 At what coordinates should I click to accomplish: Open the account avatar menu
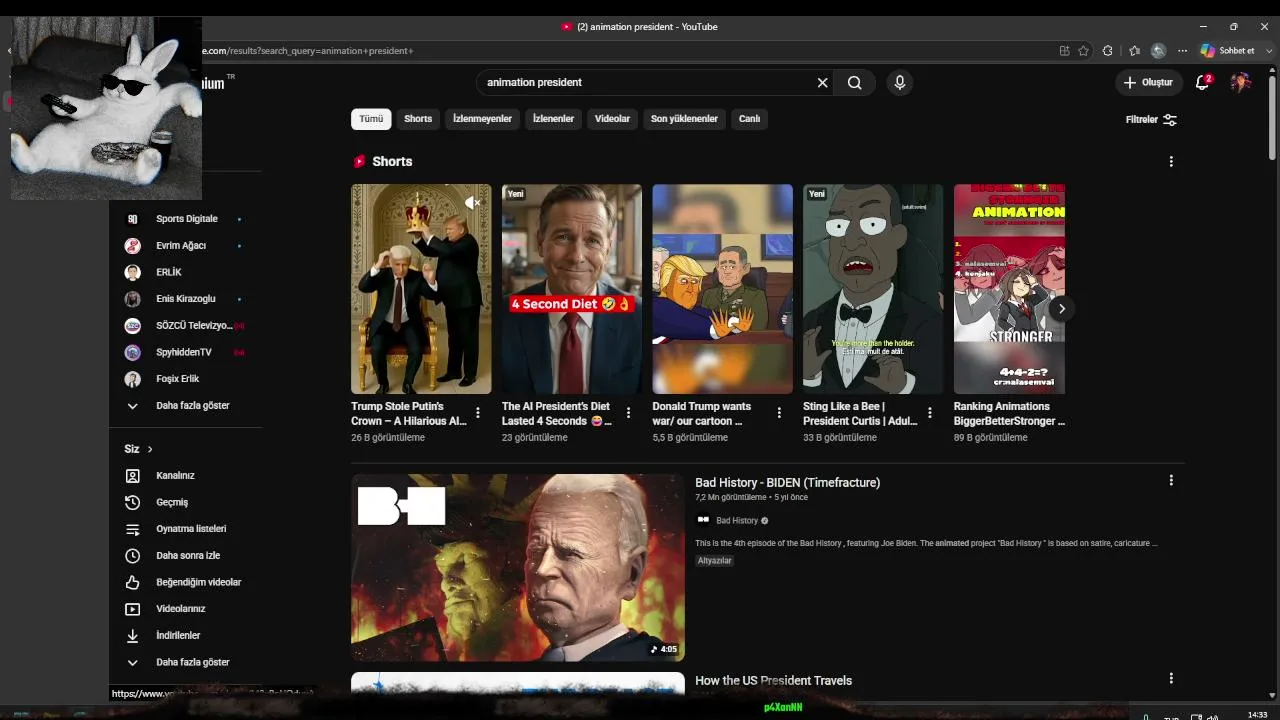1241,82
